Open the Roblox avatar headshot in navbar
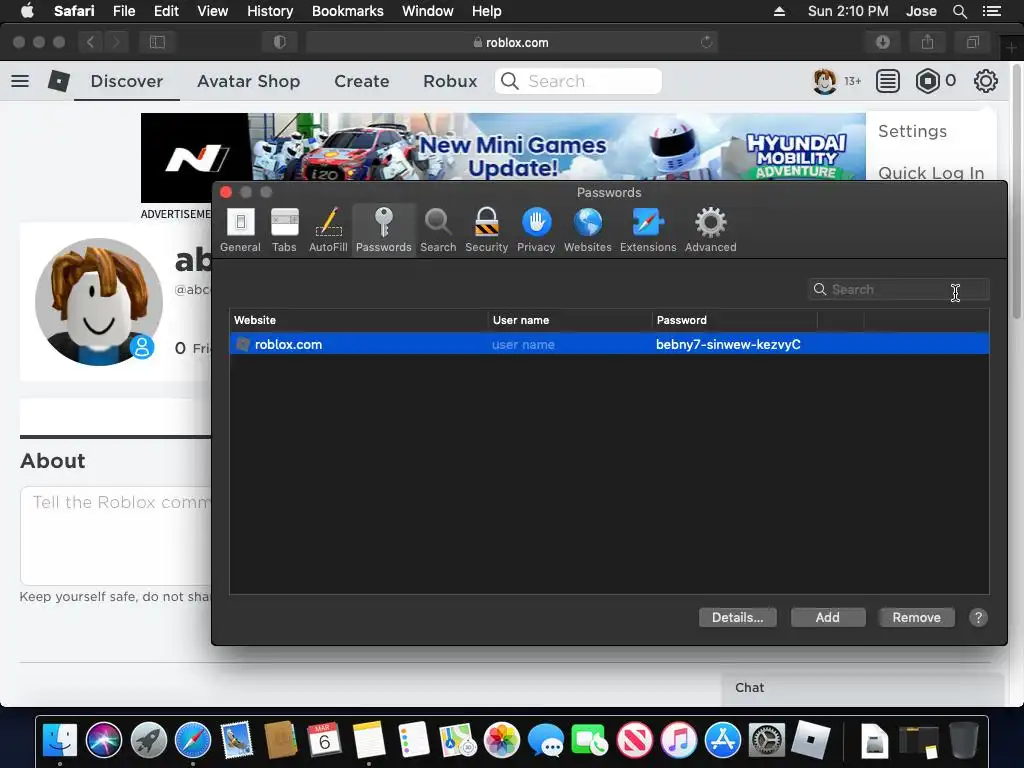The height and width of the screenshot is (768, 1024). (825, 81)
